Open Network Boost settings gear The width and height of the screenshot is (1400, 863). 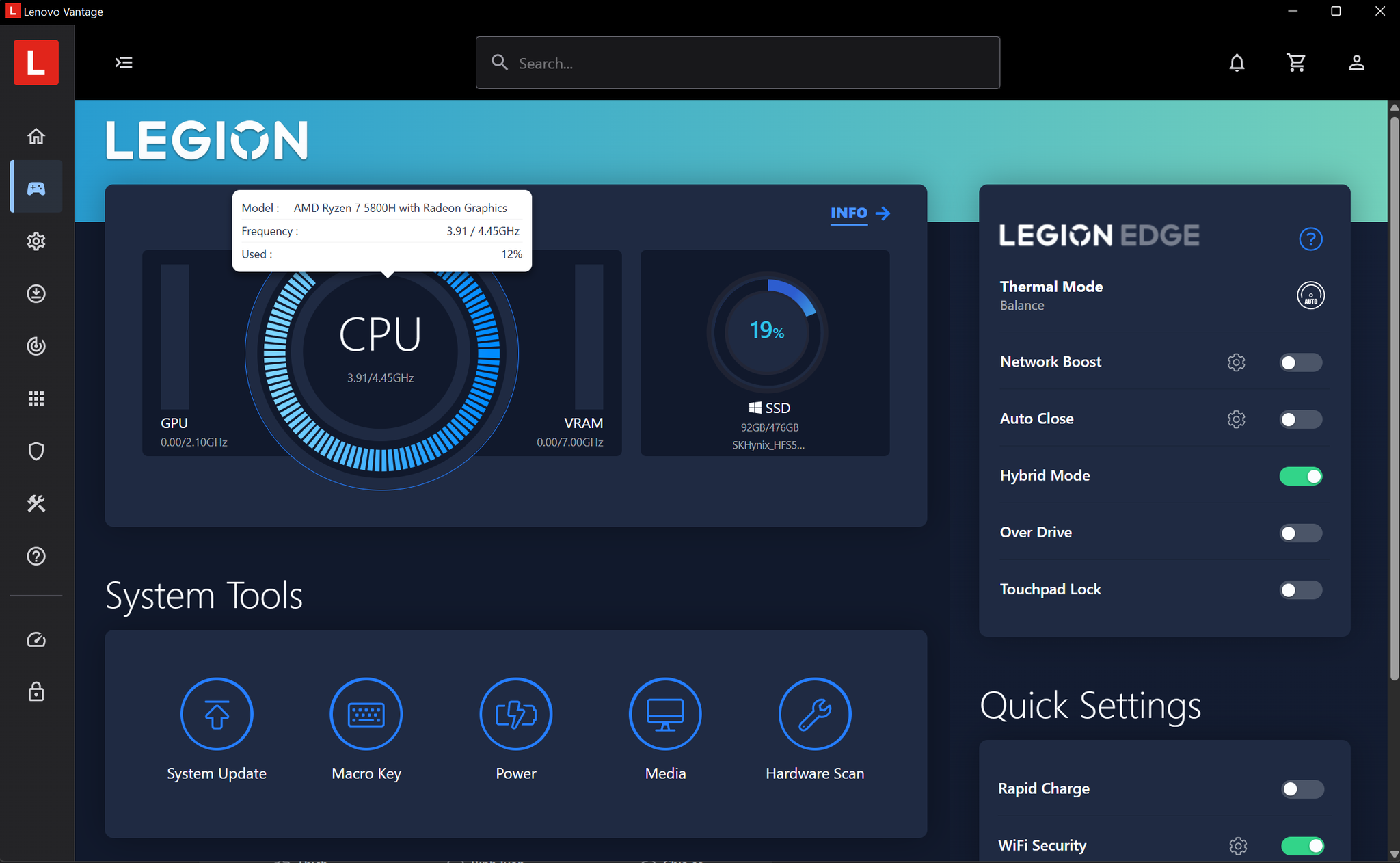1236,362
